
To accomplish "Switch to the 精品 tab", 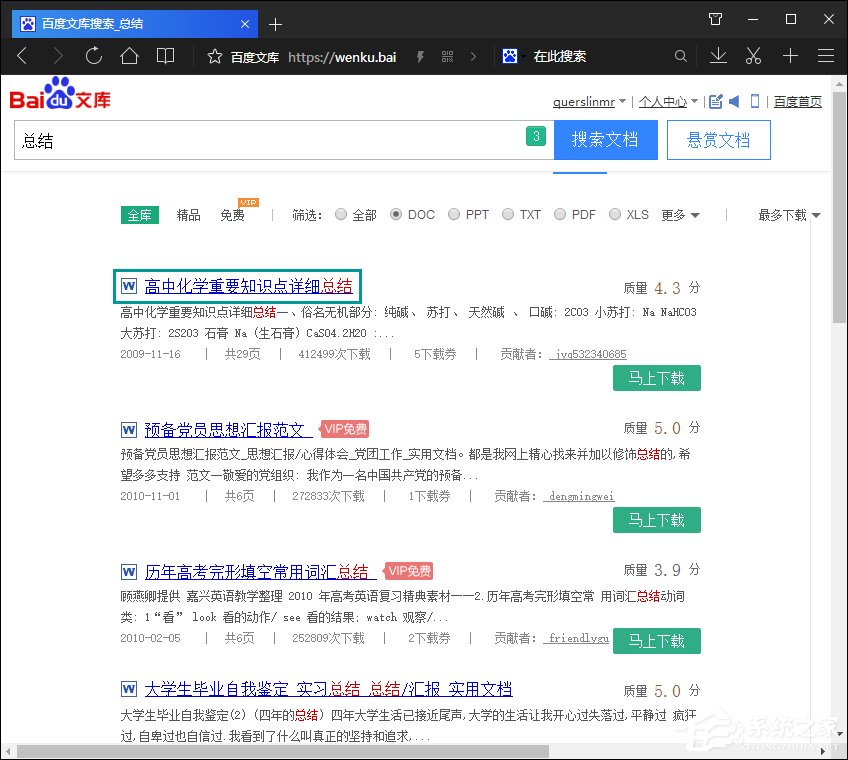I will (x=188, y=214).
